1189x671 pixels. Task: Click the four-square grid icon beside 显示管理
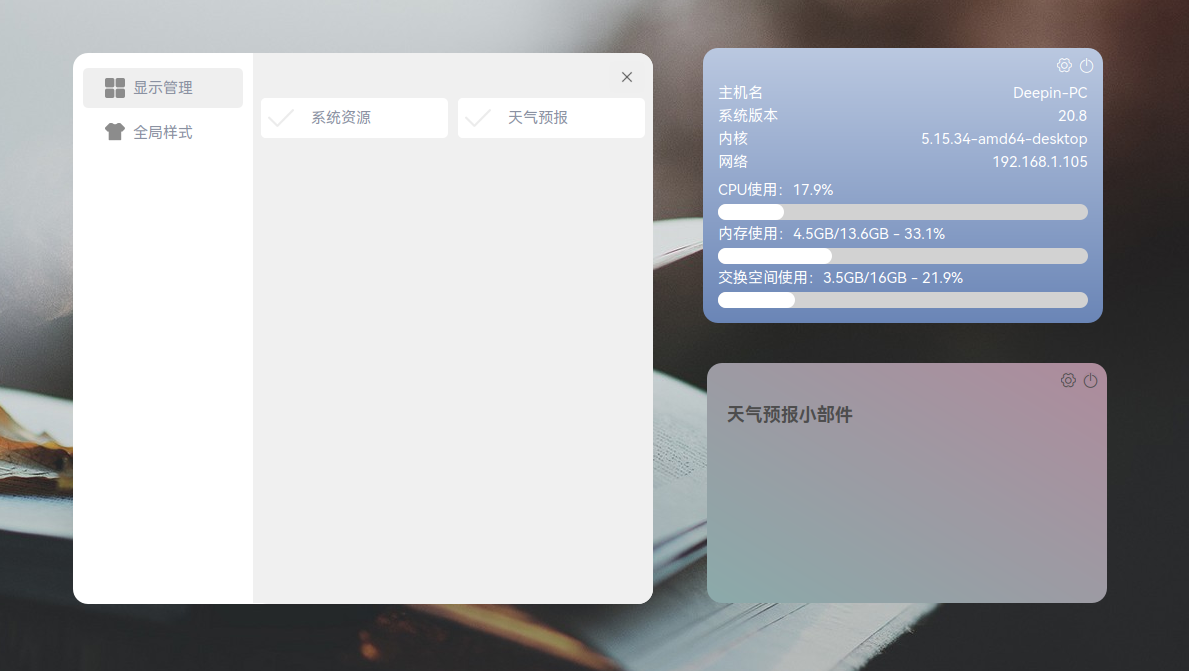pyautogui.click(x=115, y=88)
